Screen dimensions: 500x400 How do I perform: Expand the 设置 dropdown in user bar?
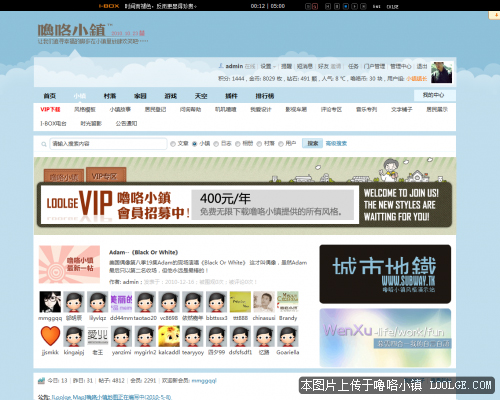pos(268,66)
